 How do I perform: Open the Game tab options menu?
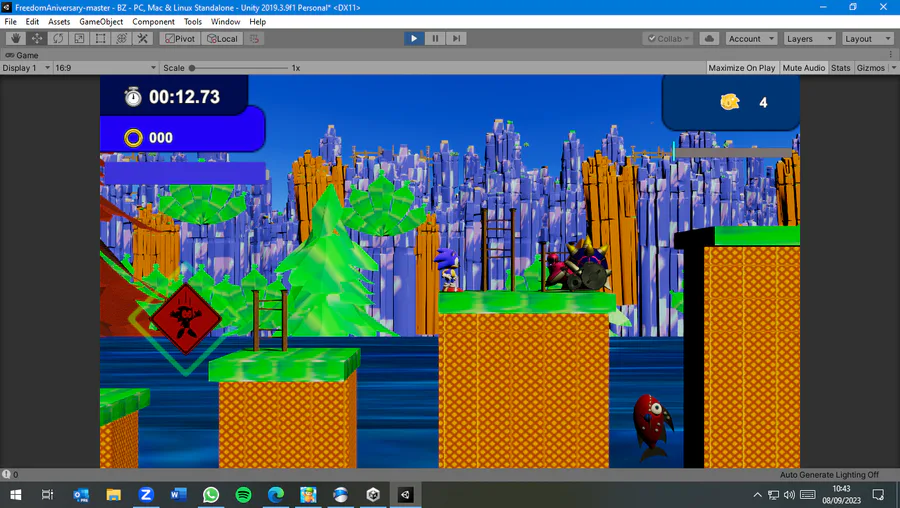click(891, 55)
